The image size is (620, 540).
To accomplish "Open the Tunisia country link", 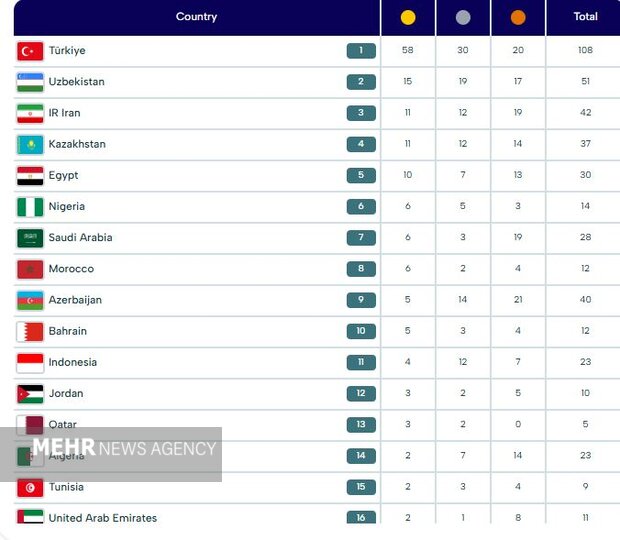I will click(x=66, y=487).
